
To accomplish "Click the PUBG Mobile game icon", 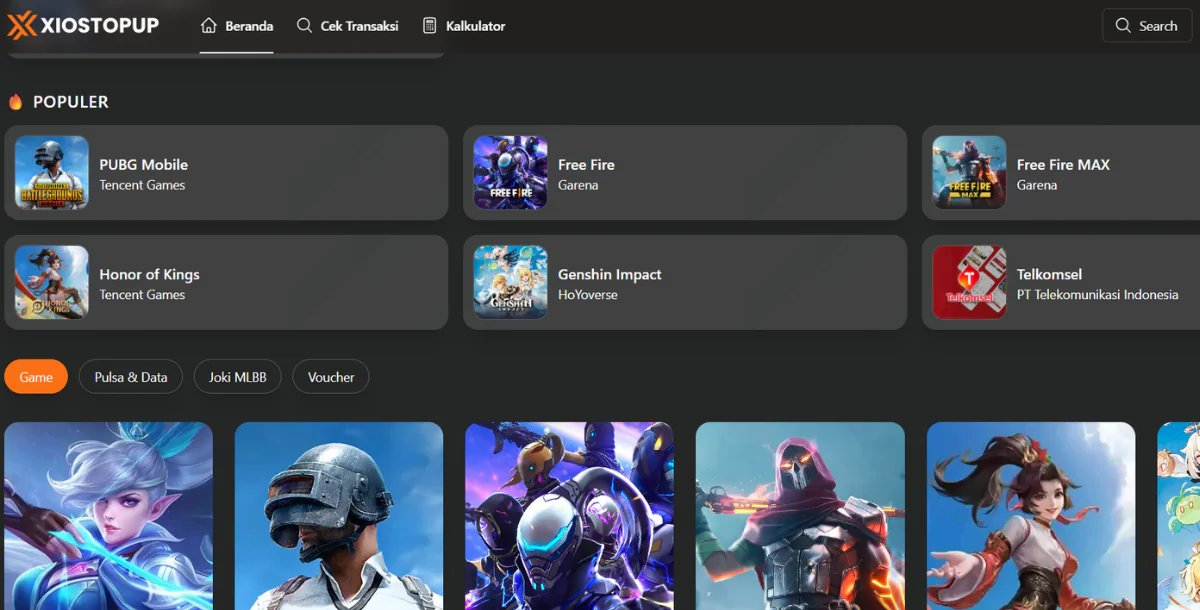I will coord(52,173).
